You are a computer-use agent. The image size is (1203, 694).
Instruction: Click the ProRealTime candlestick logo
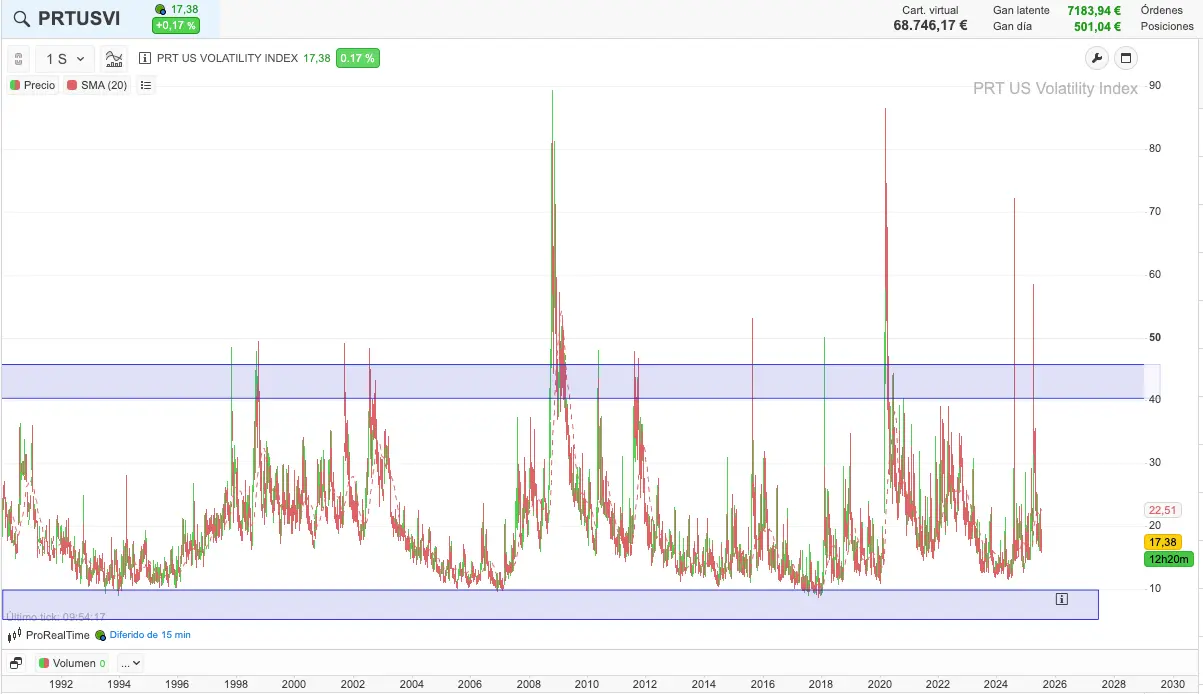pos(14,635)
